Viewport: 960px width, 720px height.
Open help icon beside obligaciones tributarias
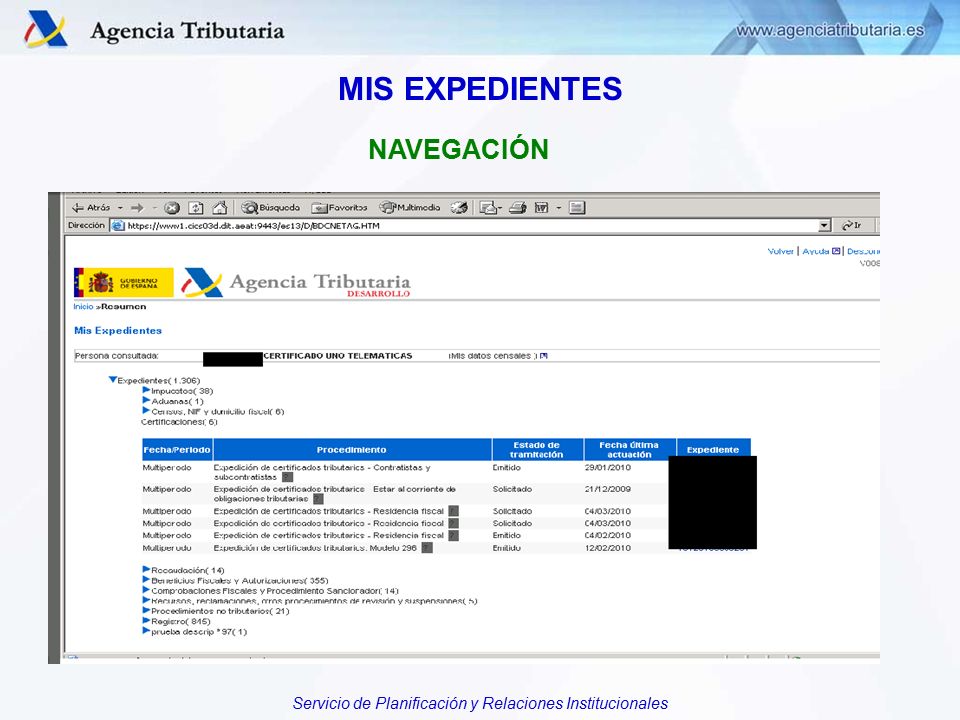[318, 499]
